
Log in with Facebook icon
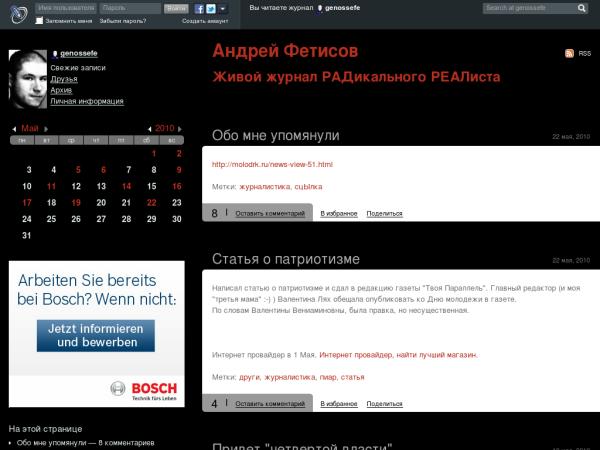[199, 9]
